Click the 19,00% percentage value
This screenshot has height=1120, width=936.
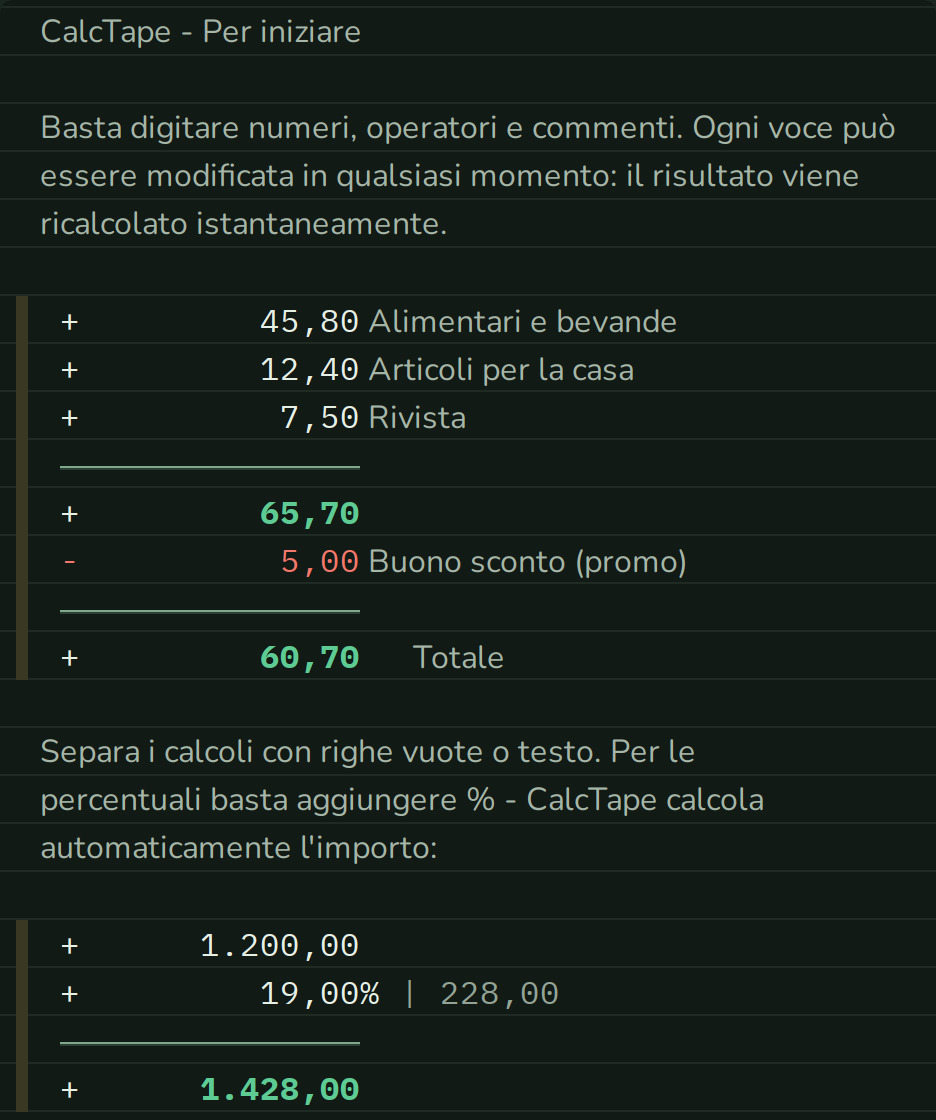[319, 994]
